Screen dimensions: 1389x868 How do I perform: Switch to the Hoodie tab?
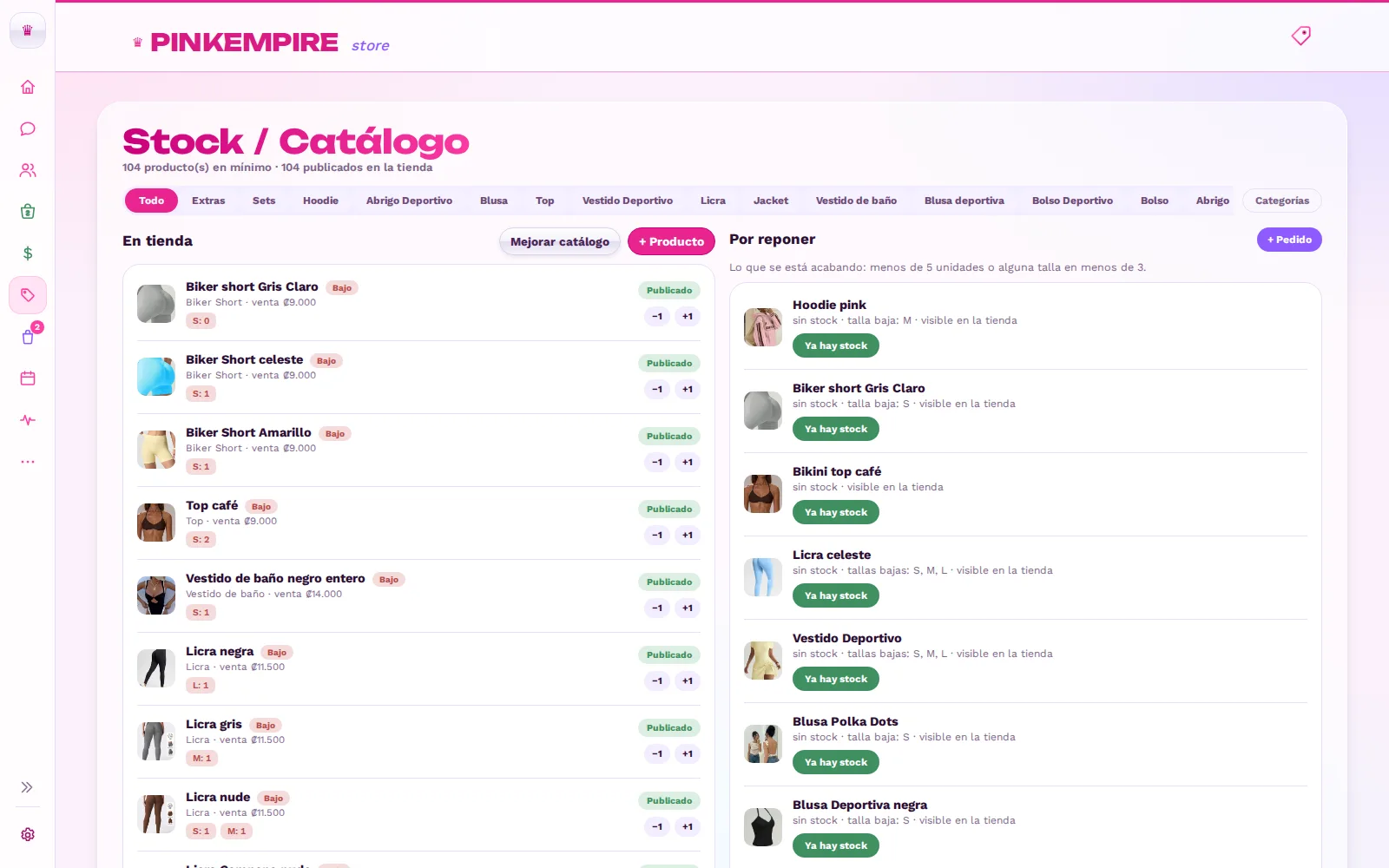pyautogui.click(x=320, y=201)
